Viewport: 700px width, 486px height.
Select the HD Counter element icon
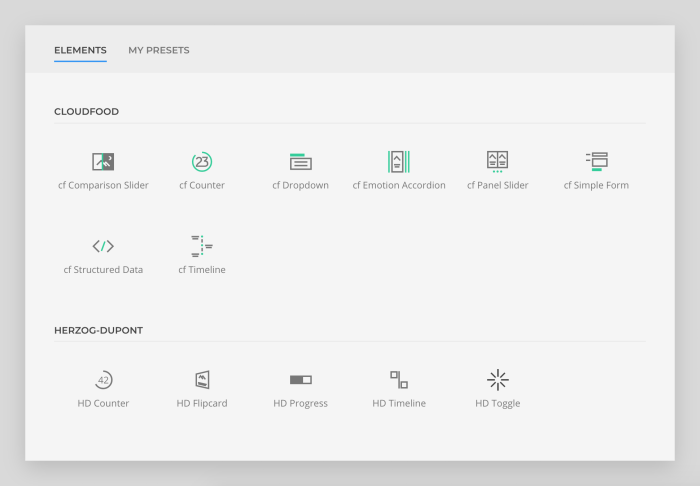click(x=103, y=380)
